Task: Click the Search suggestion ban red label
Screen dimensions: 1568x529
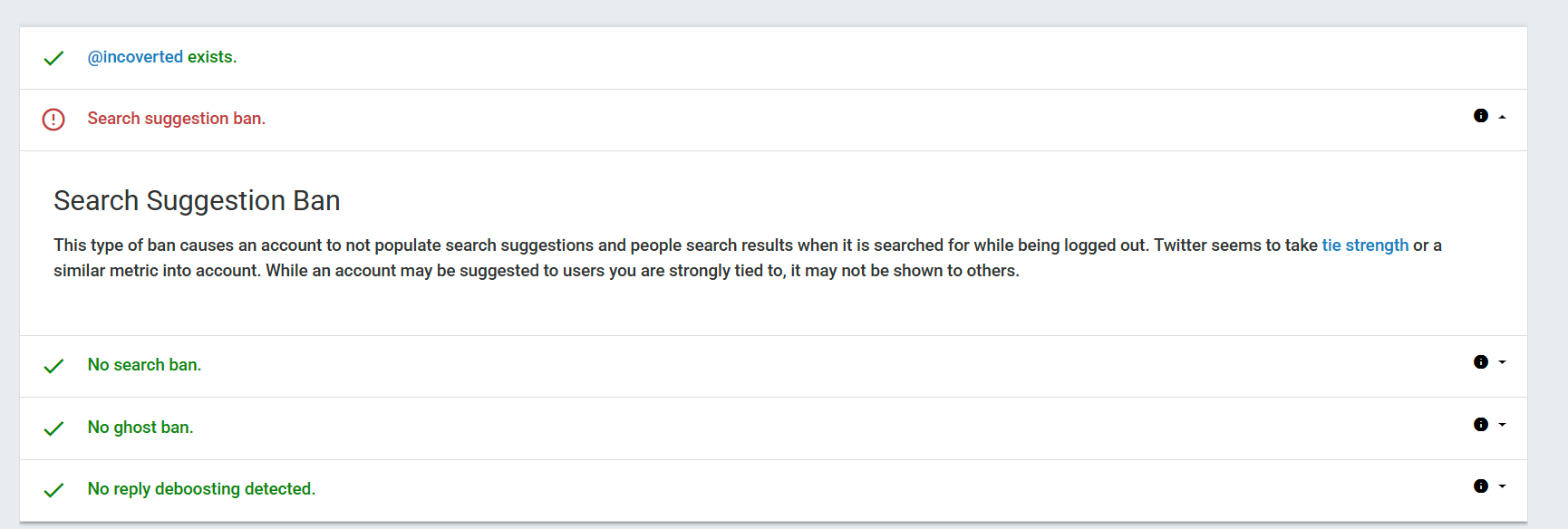Action: pyautogui.click(x=177, y=119)
